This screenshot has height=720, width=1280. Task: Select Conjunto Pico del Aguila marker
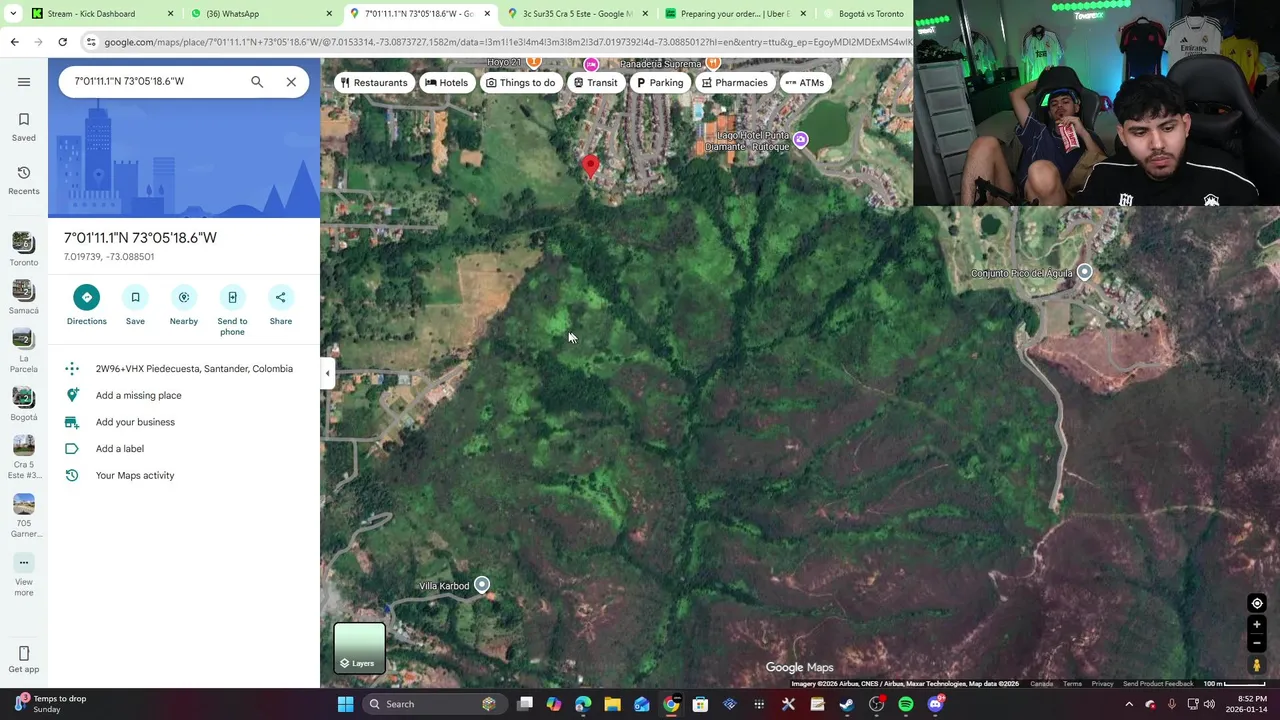[x=1084, y=272]
